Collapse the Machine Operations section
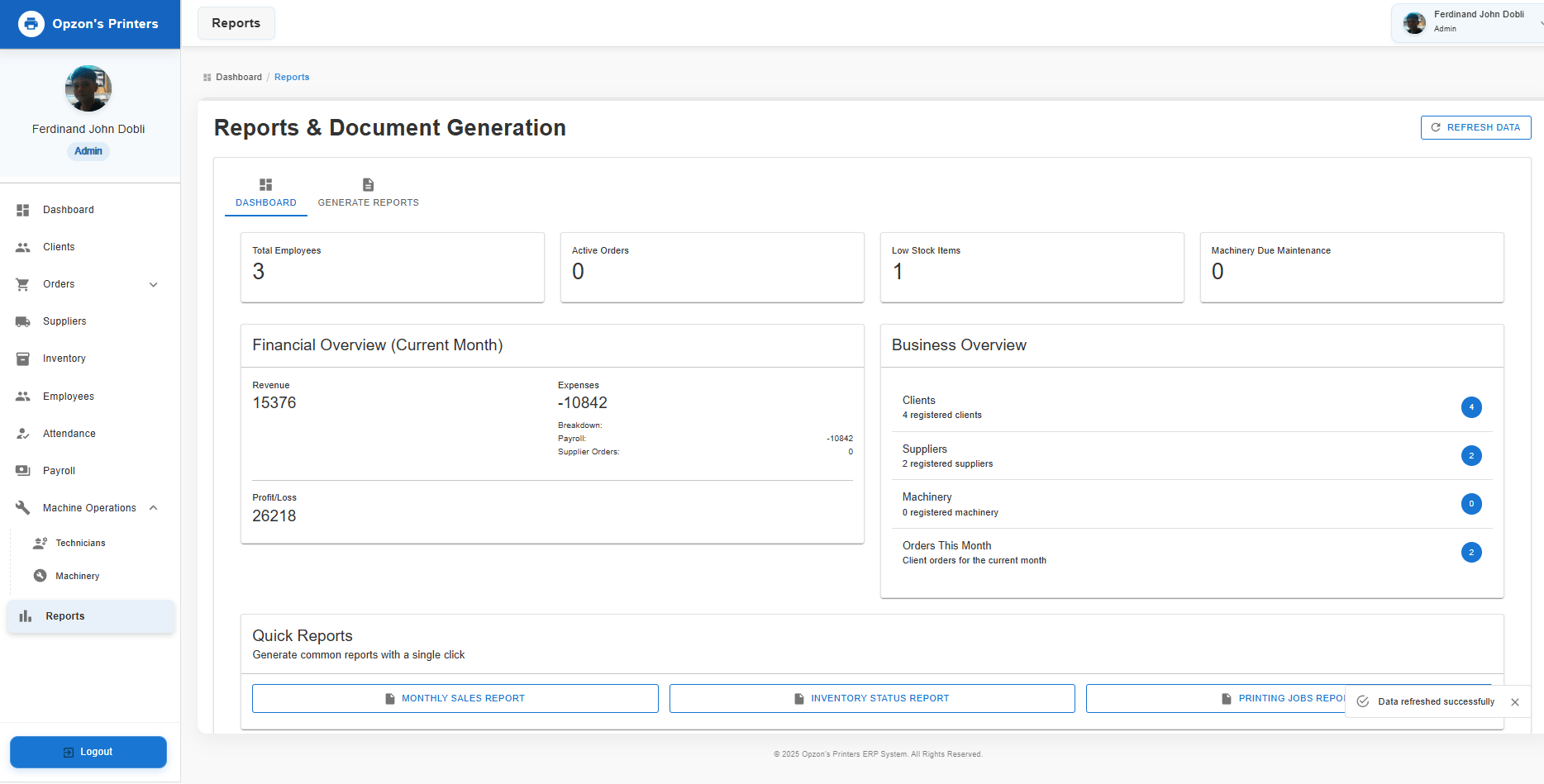Image resolution: width=1544 pixels, height=784 pixels. (x=153, y=508)
